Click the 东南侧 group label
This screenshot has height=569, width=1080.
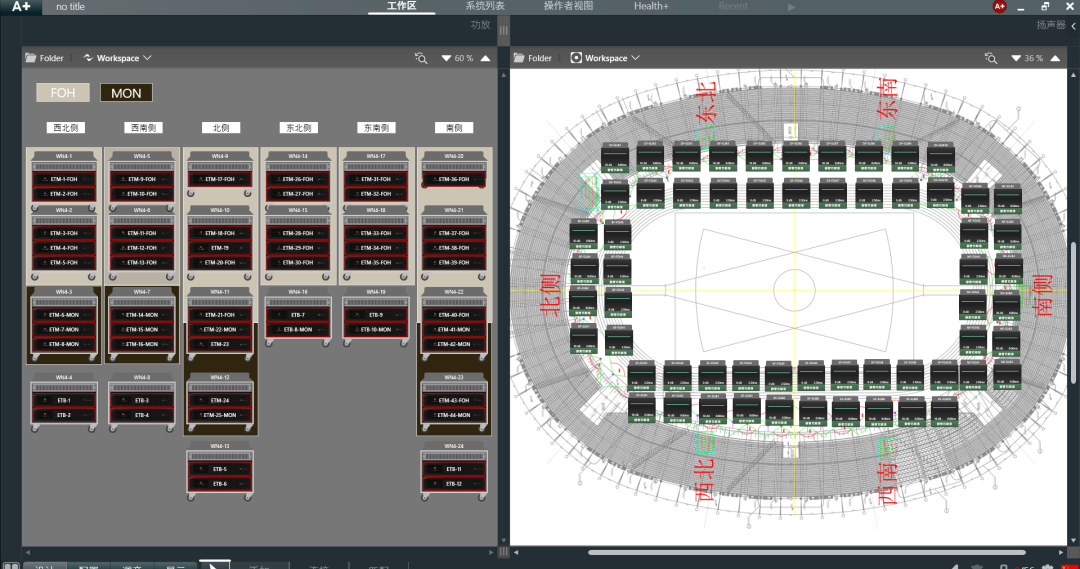click(375, 128)
